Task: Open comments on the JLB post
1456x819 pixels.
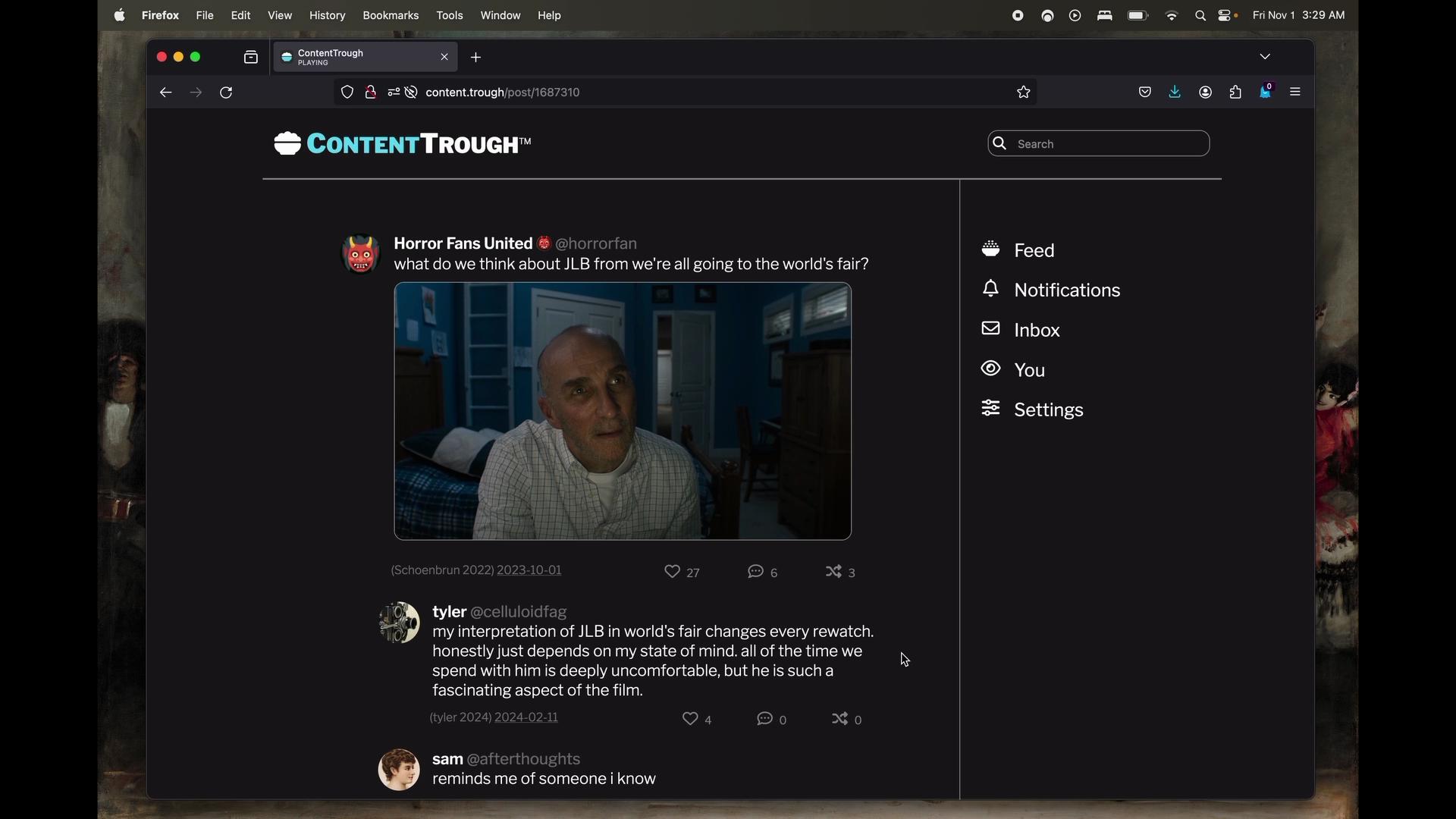Action: 755,572
